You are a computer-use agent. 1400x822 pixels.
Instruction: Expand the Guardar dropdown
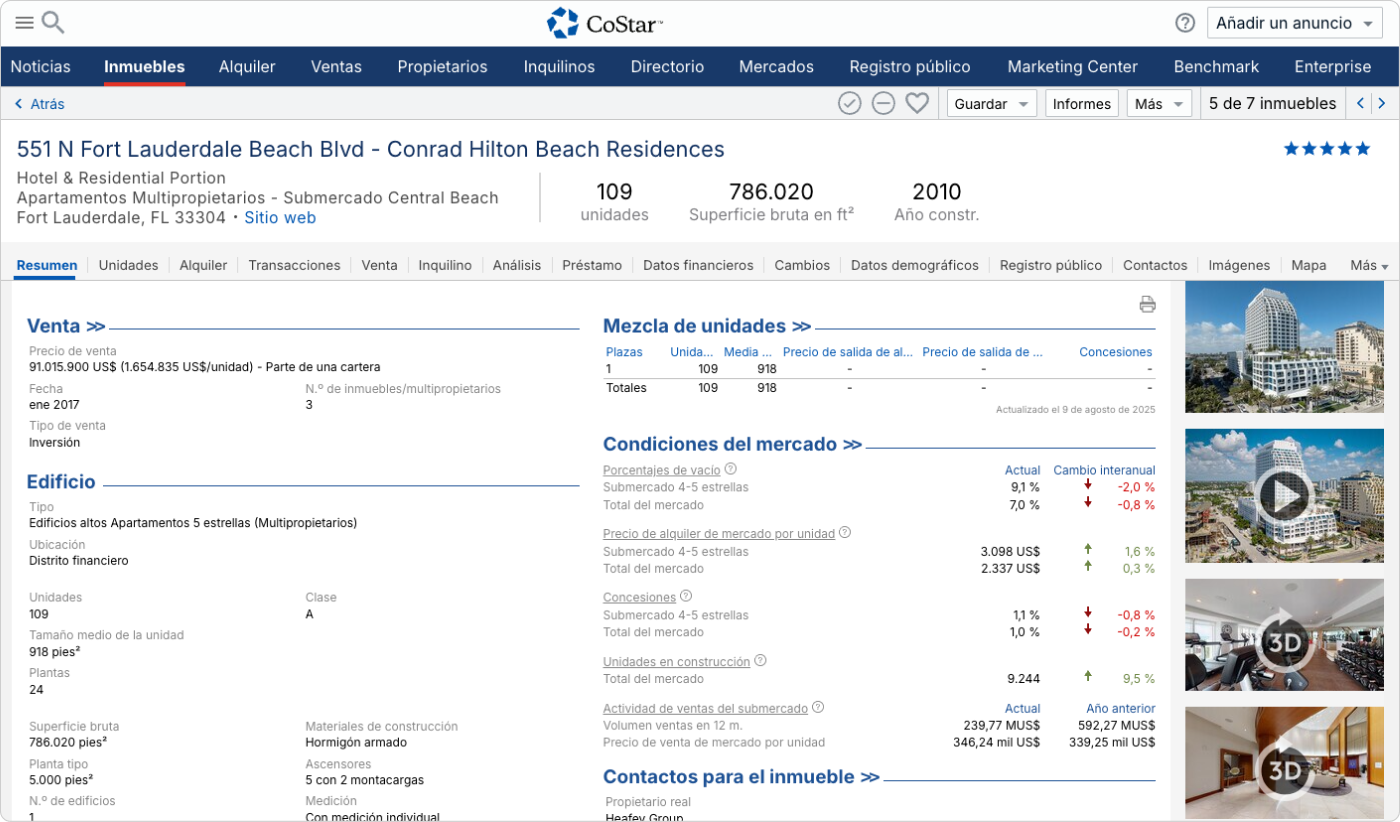tap(991, 103)
